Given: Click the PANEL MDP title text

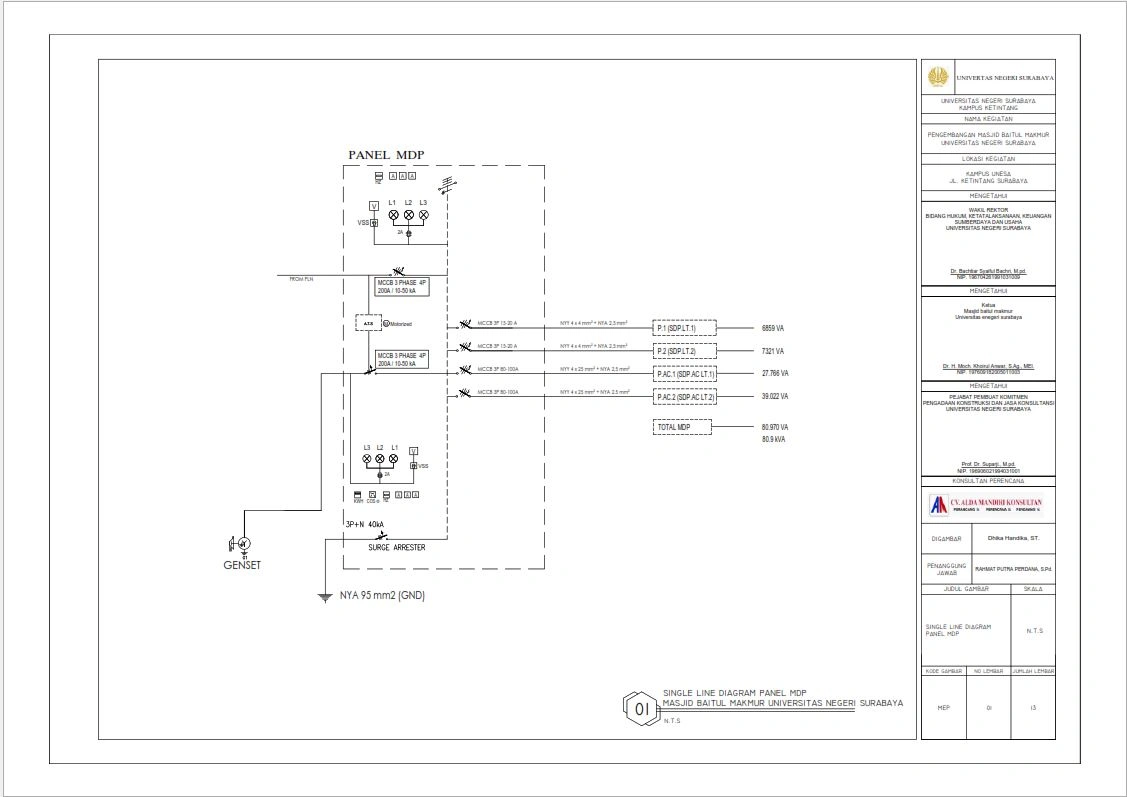Looking at the screenshot, I should pyautogui.click(x=386, y=155).
